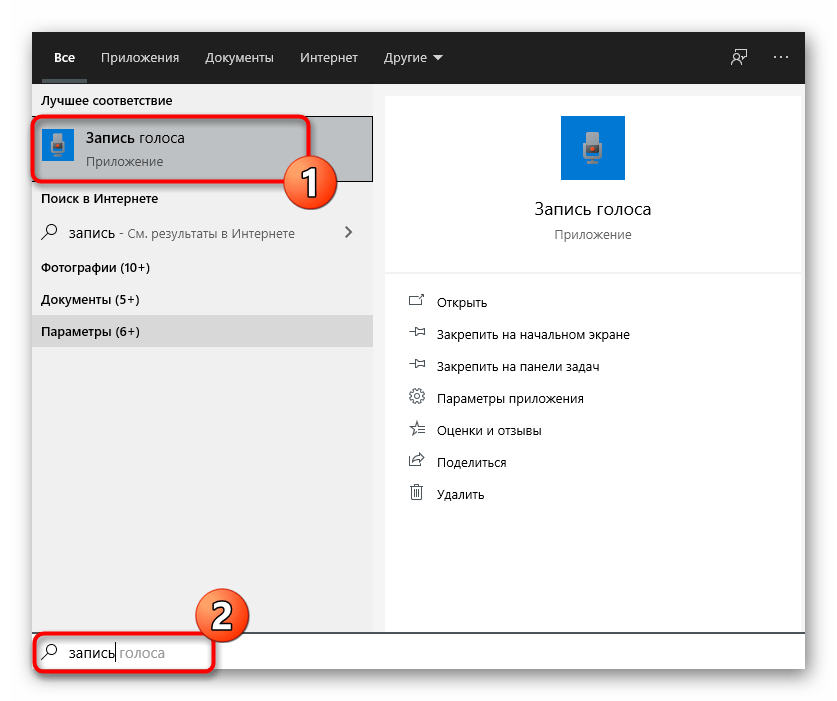Viewport: 837px width, 701px height.
Task: Select the Документы filter tab
Action: click(239, 58)
